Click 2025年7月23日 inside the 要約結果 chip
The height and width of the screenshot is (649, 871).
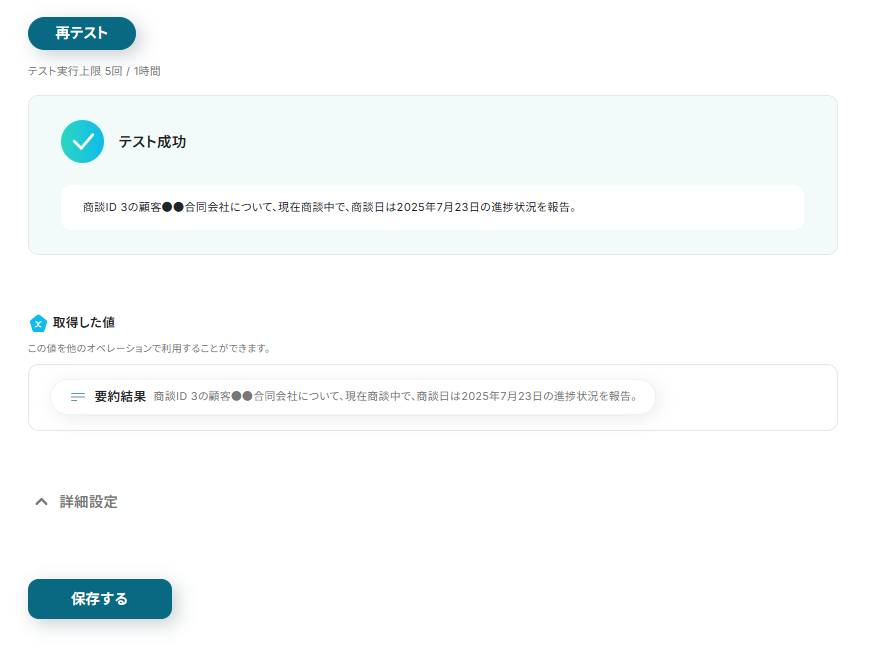[x=502, y=396]
